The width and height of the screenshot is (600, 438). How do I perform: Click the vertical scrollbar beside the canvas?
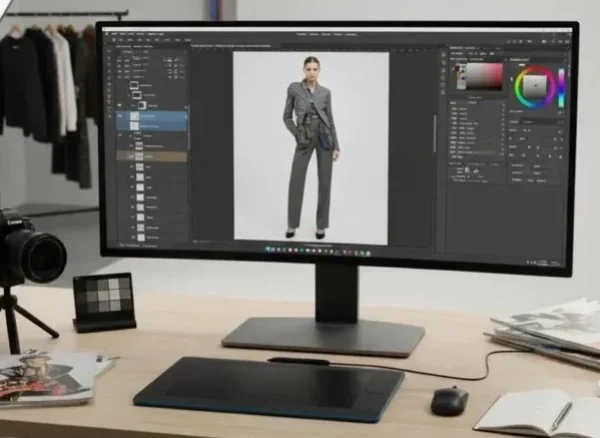click(x=435, y=134)
